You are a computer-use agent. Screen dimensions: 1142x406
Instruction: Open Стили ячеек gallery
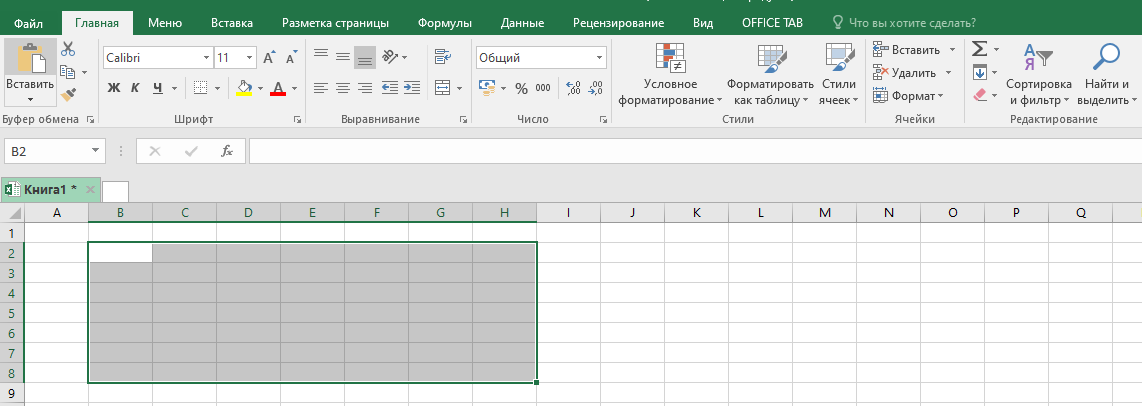[838, 73]
